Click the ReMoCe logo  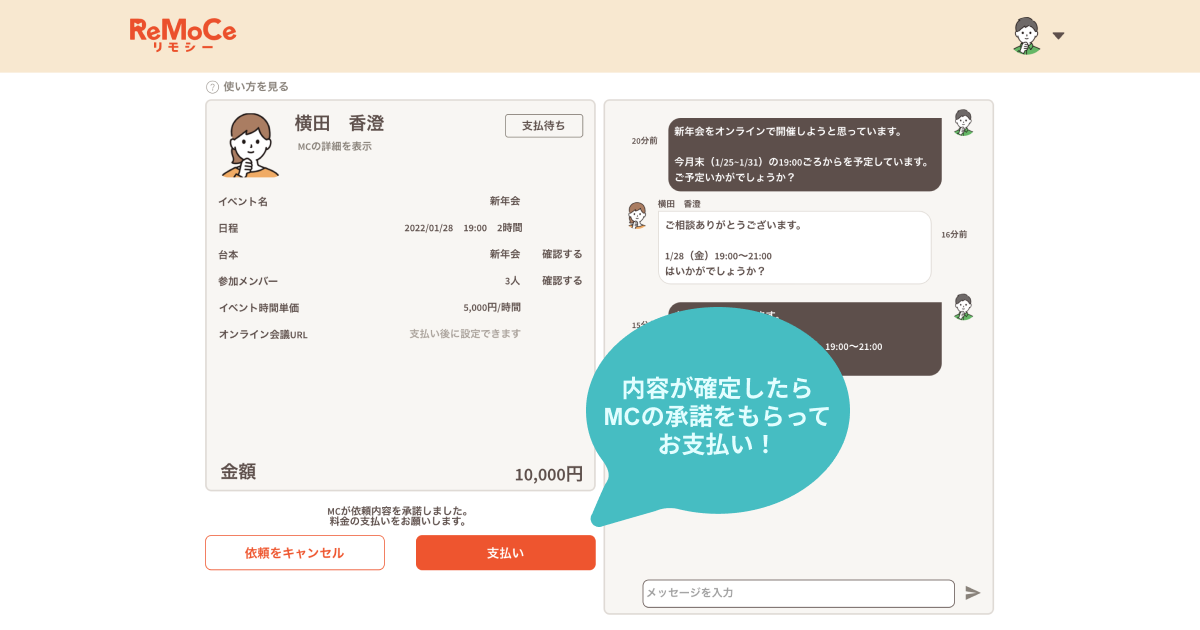tap(183, 34)
